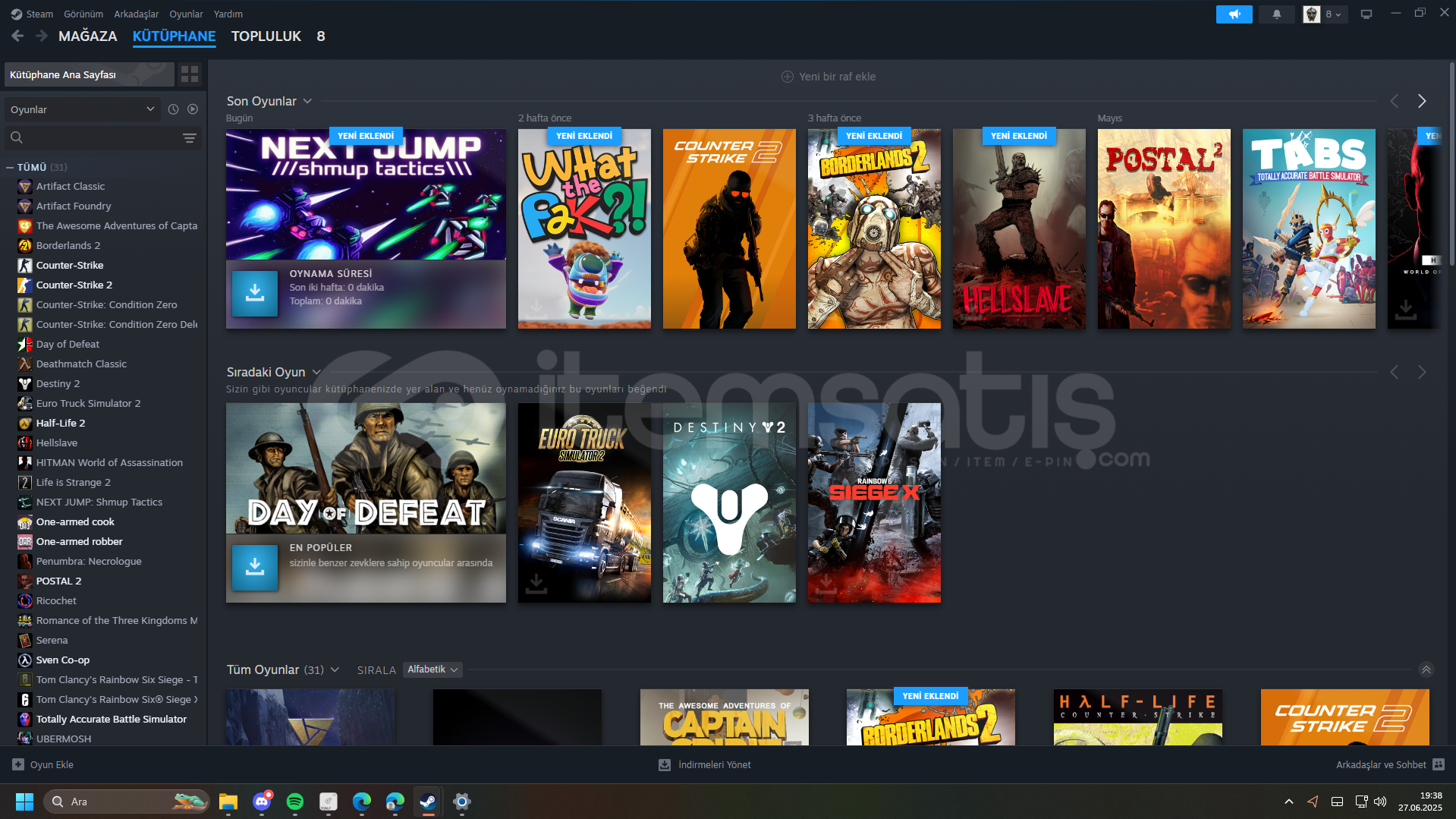Collapse Tüm Oyunlar shelf with chevron icon
The image size is (1456, 819).
click(1426, 669)
